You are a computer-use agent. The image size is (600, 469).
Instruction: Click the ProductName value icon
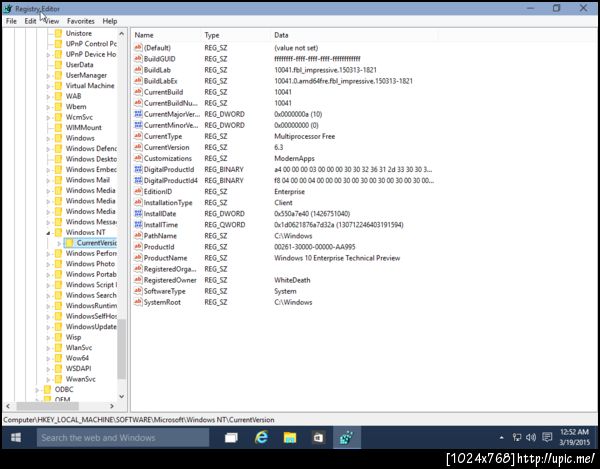click(138, 258)
